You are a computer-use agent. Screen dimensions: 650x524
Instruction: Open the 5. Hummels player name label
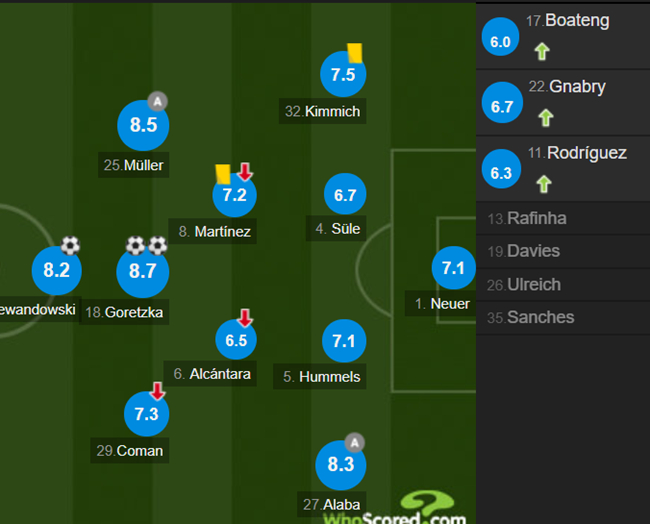click(x=320, y=376)
